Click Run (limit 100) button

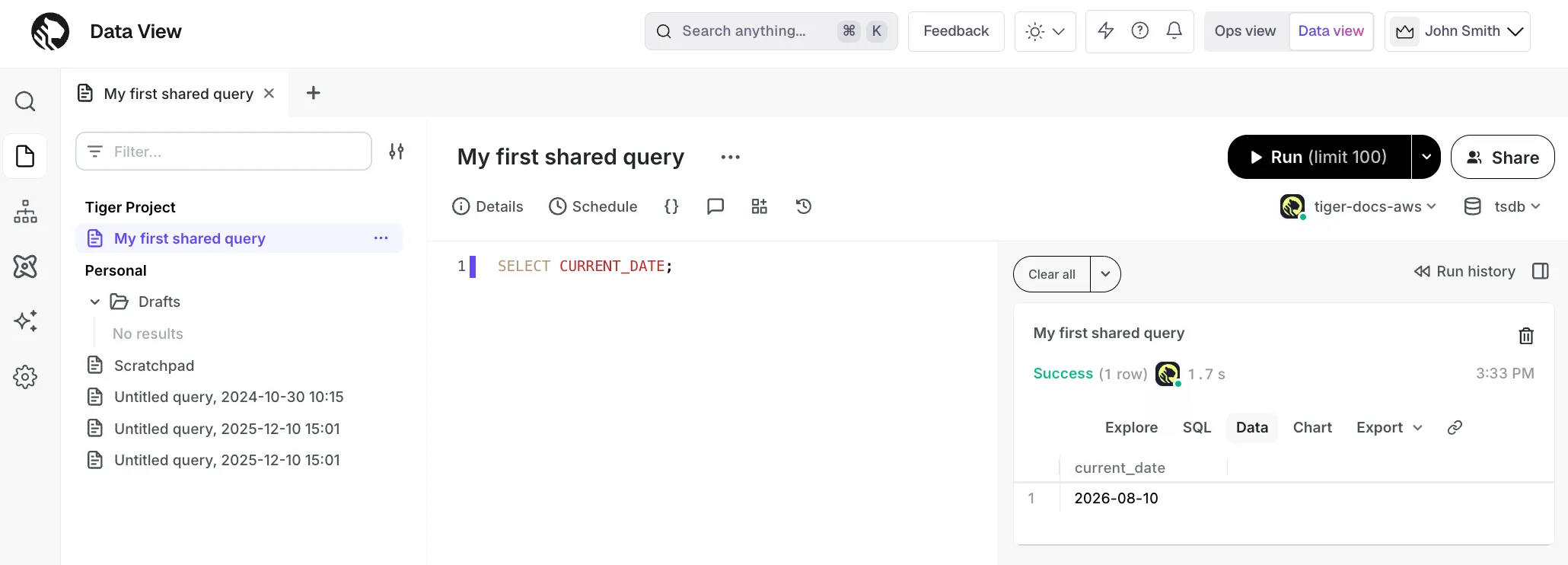pyautogui.click(x=1320, y=157)
